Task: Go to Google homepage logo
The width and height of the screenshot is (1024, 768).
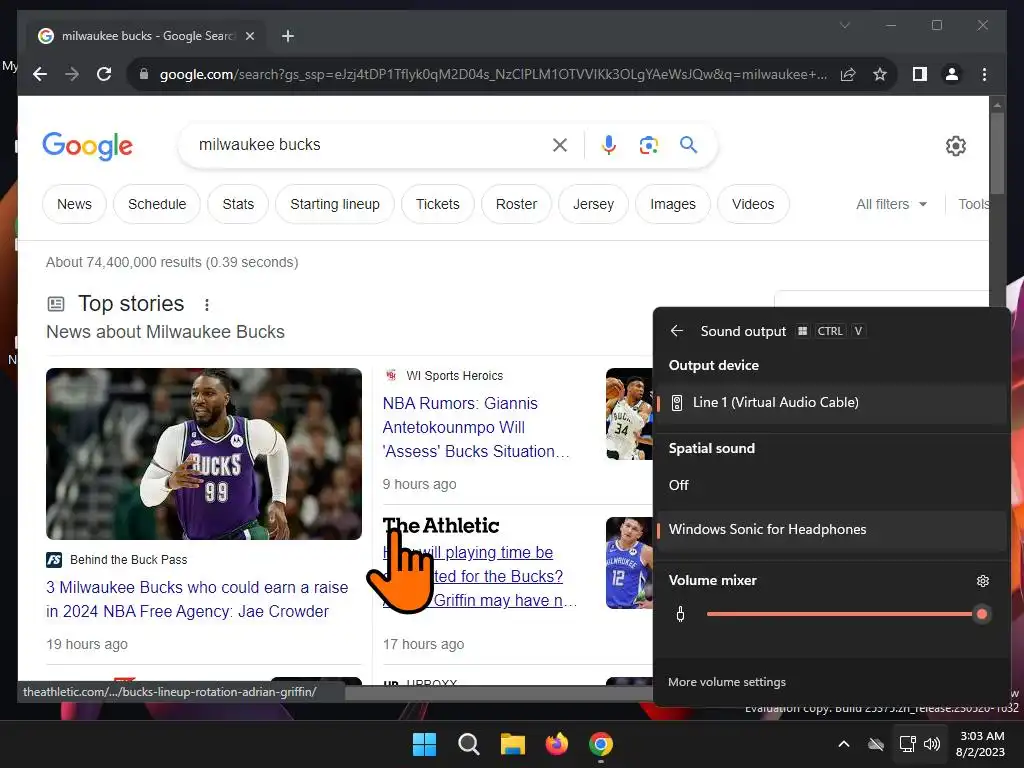Action: click(88, 146)
